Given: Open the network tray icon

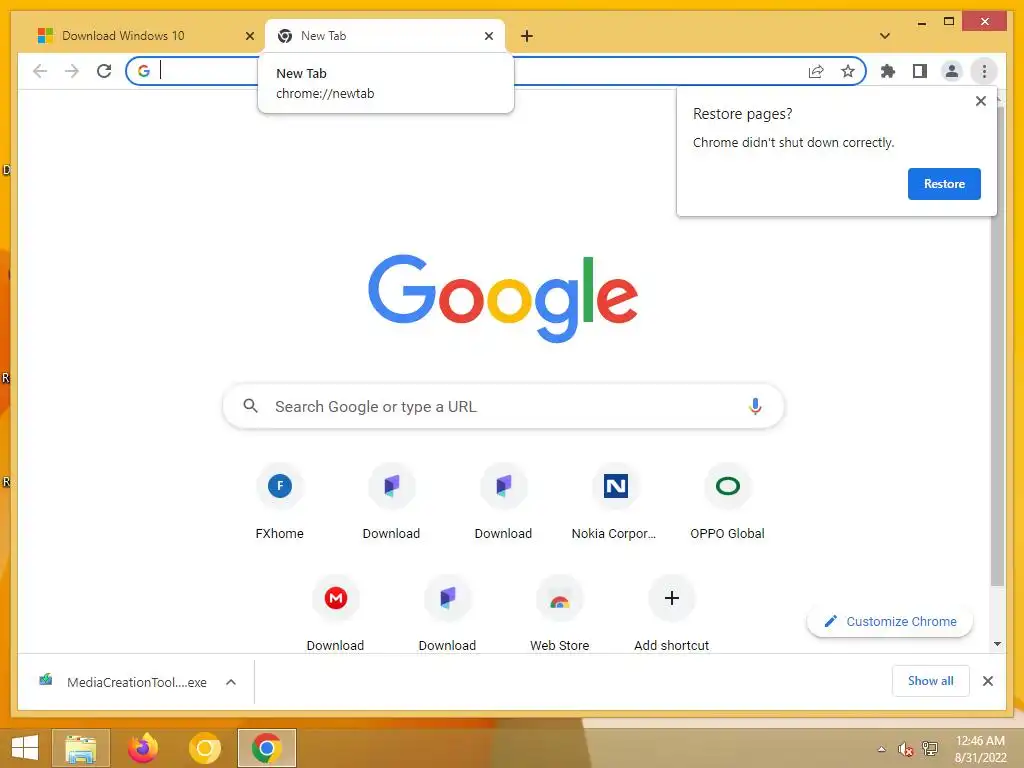Looking at the screenshot, I should point(929,749).
